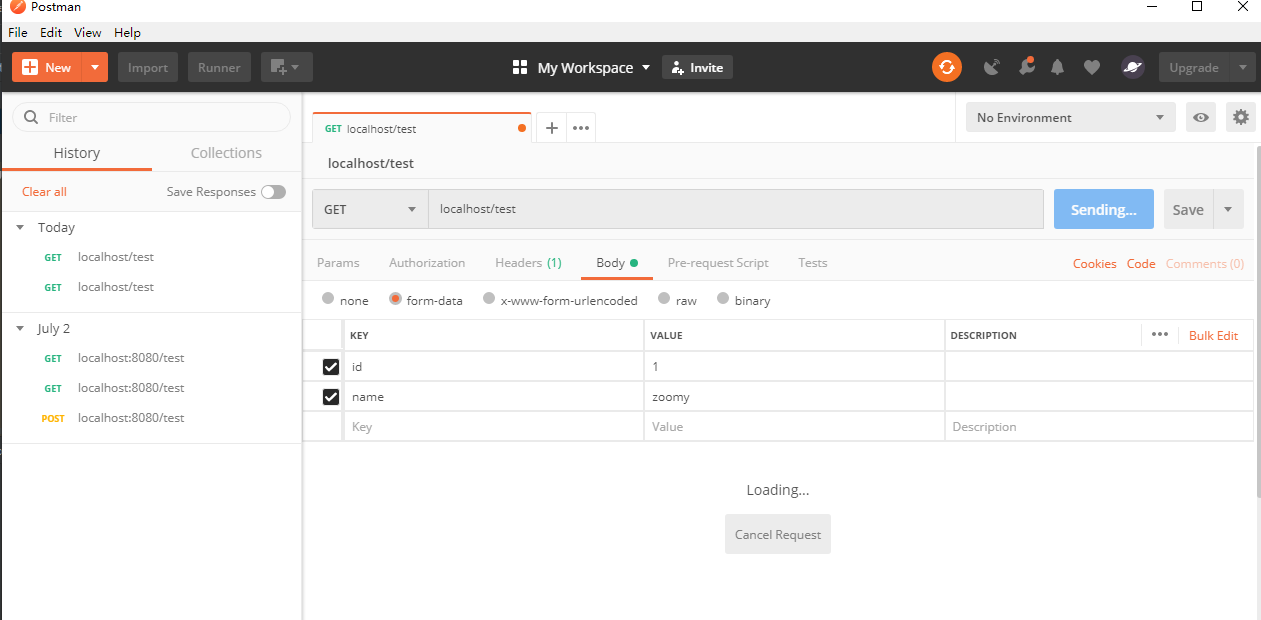1261x620 pixels.
Task: Open the user avatar planet icon
Action: tap(1132, 67)
